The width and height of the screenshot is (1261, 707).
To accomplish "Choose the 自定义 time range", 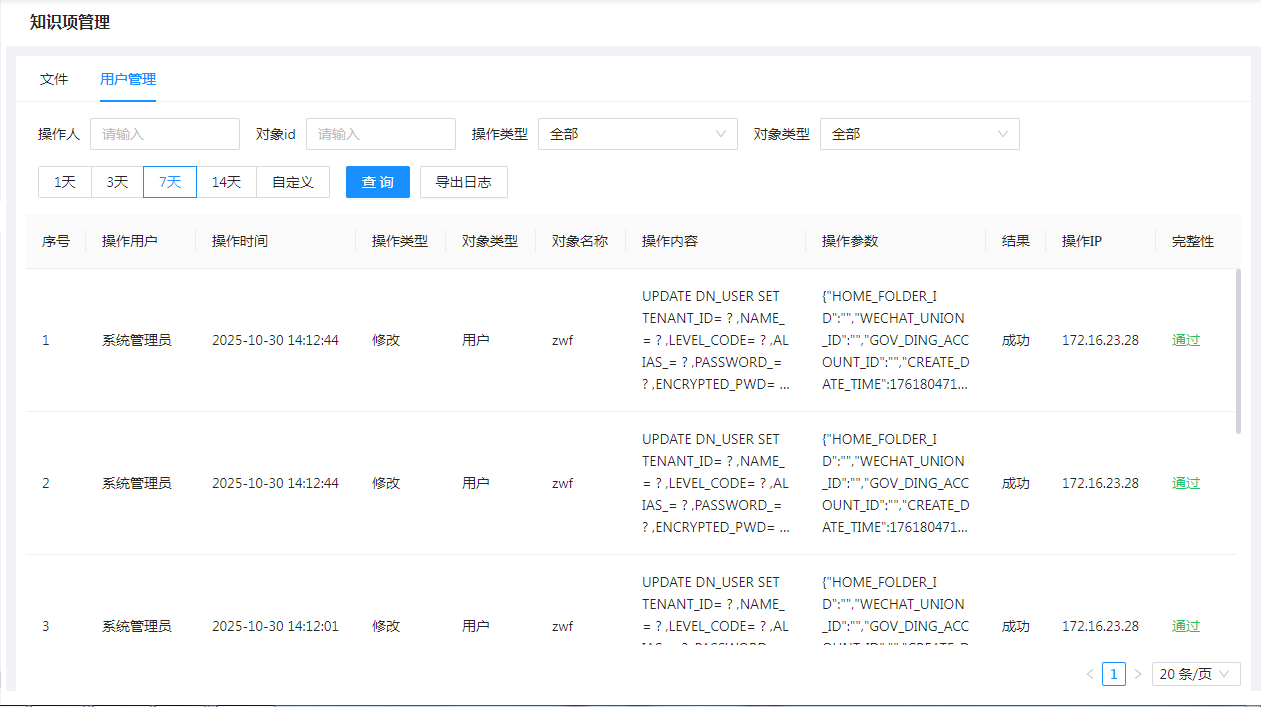I will click(293, 182).
